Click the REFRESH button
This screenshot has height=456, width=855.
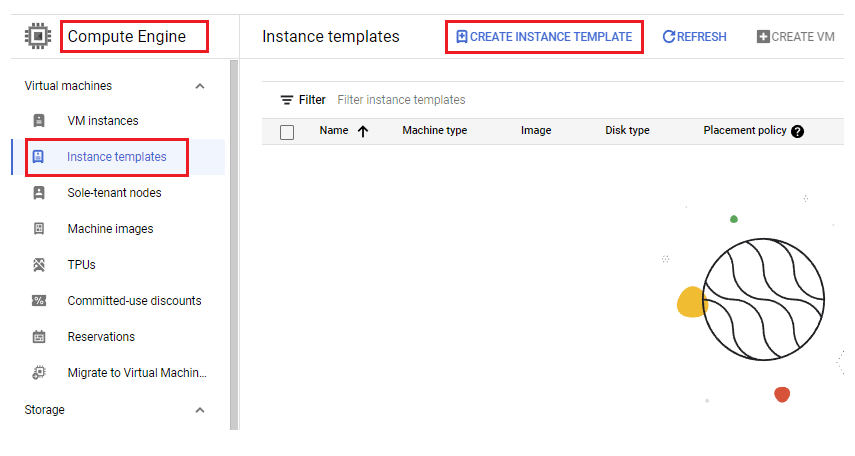694,37
